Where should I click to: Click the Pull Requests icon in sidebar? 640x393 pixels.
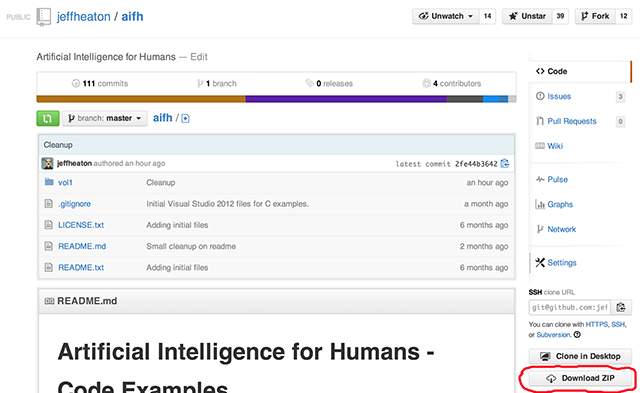[x=540, y=121]
